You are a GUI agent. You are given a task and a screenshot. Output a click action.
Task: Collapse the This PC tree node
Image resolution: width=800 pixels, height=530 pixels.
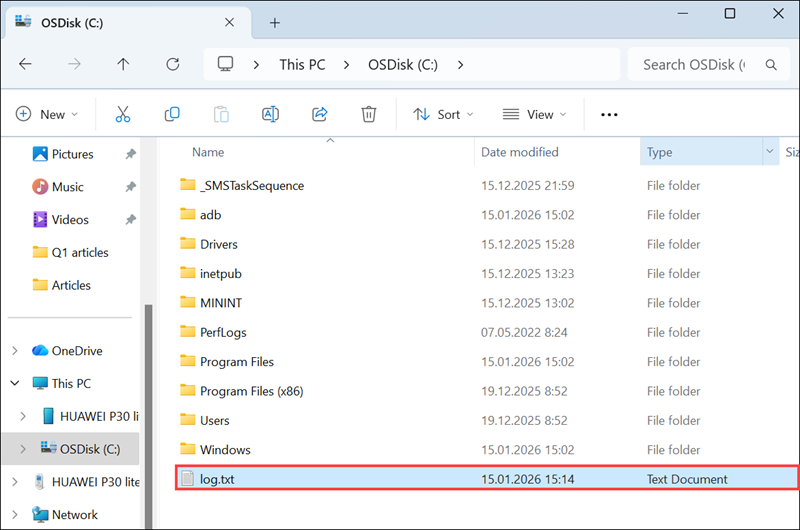[15, 383]
